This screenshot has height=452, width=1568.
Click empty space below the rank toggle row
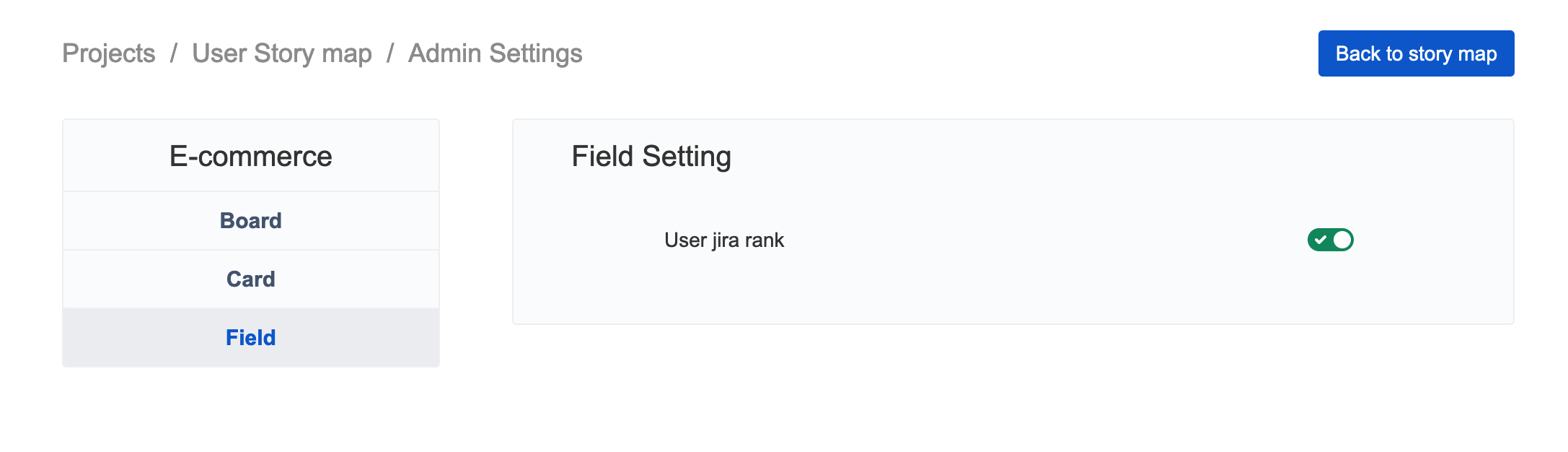(1010, 292)
